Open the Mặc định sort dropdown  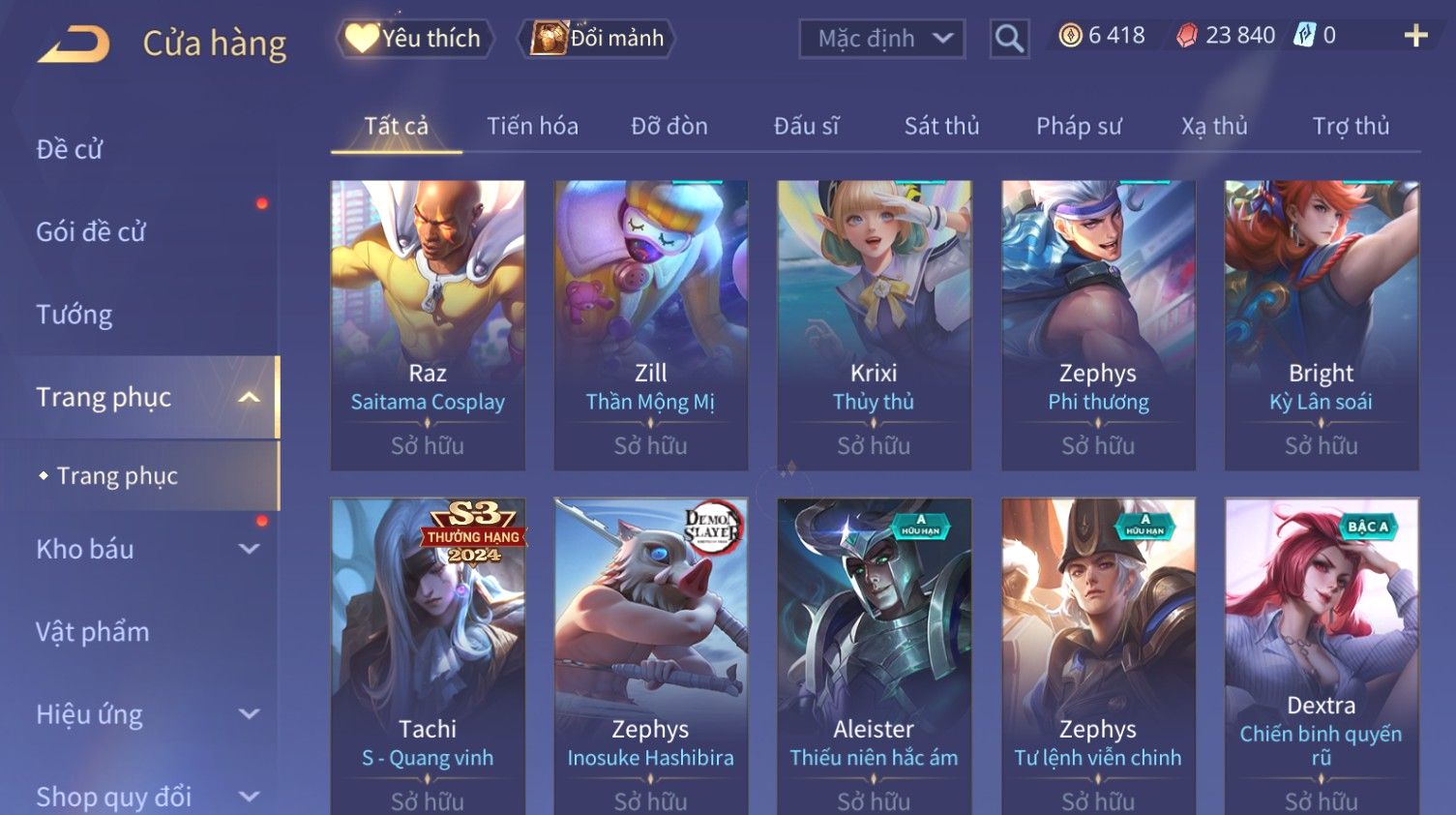pos(882,39)
